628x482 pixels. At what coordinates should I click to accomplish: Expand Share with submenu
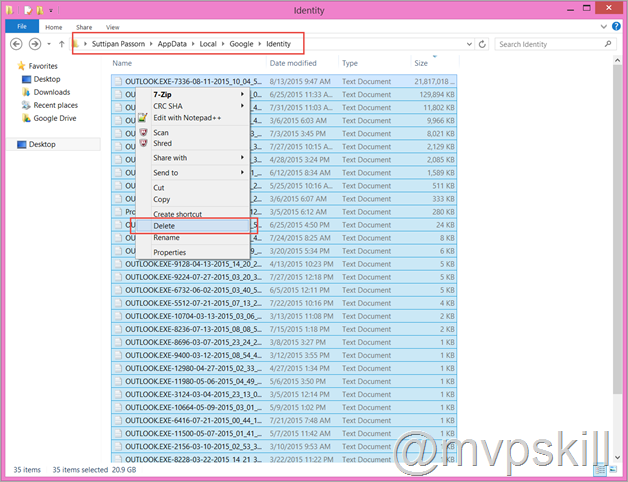(193, 158)
